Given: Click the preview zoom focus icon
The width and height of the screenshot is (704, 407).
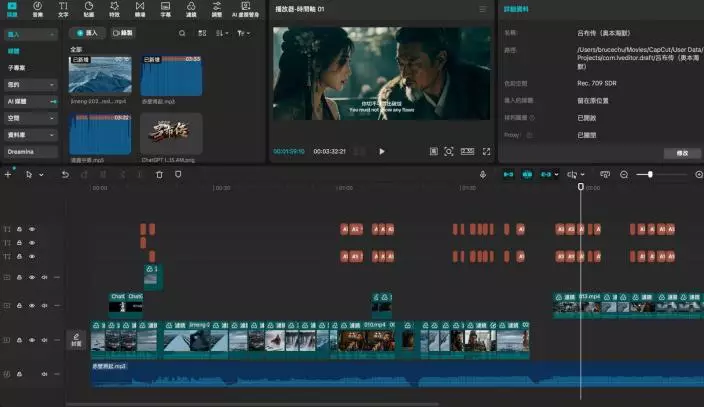Looking at the screenshot, I should [x=449, y=152].
